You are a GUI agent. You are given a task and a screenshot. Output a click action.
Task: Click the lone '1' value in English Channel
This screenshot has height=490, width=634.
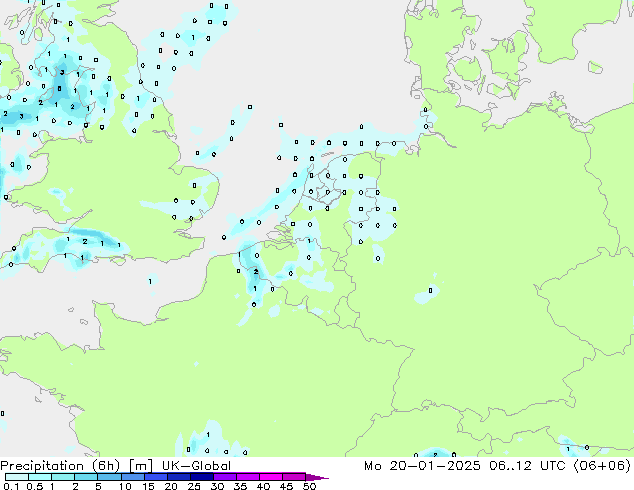pos(150,281)
